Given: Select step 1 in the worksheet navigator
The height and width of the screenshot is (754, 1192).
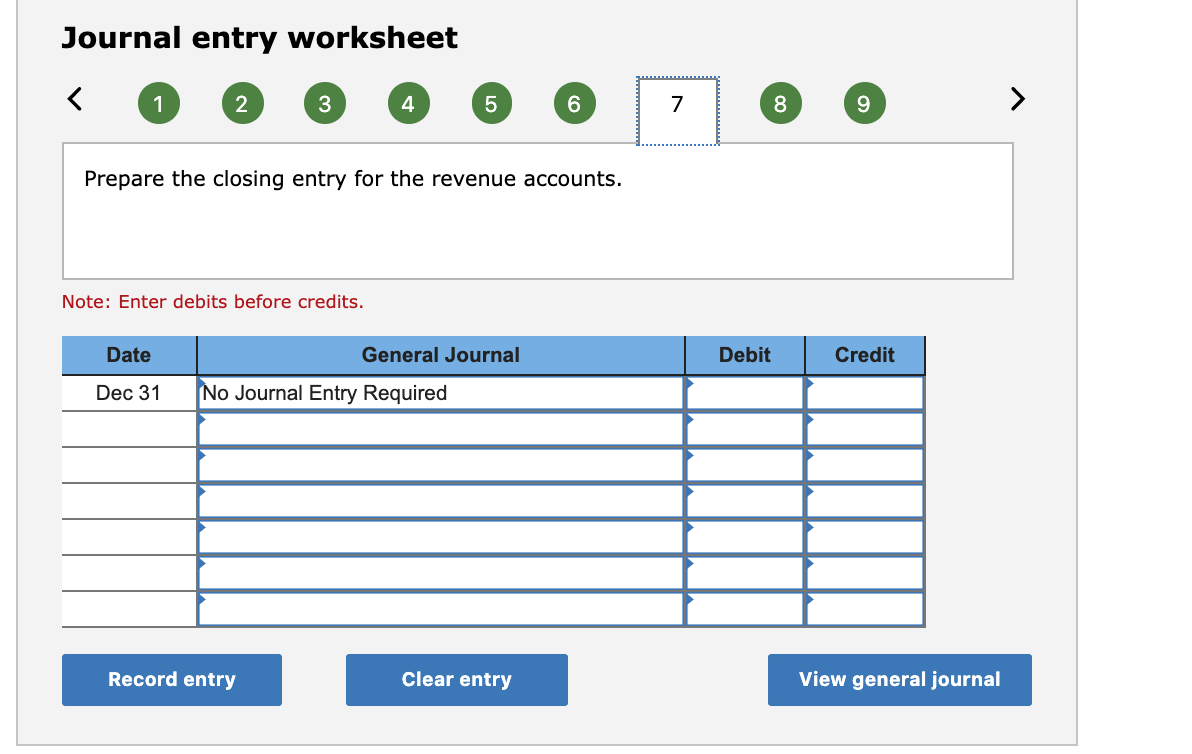Looking at the screenshot, I should [x=158, y=103].
